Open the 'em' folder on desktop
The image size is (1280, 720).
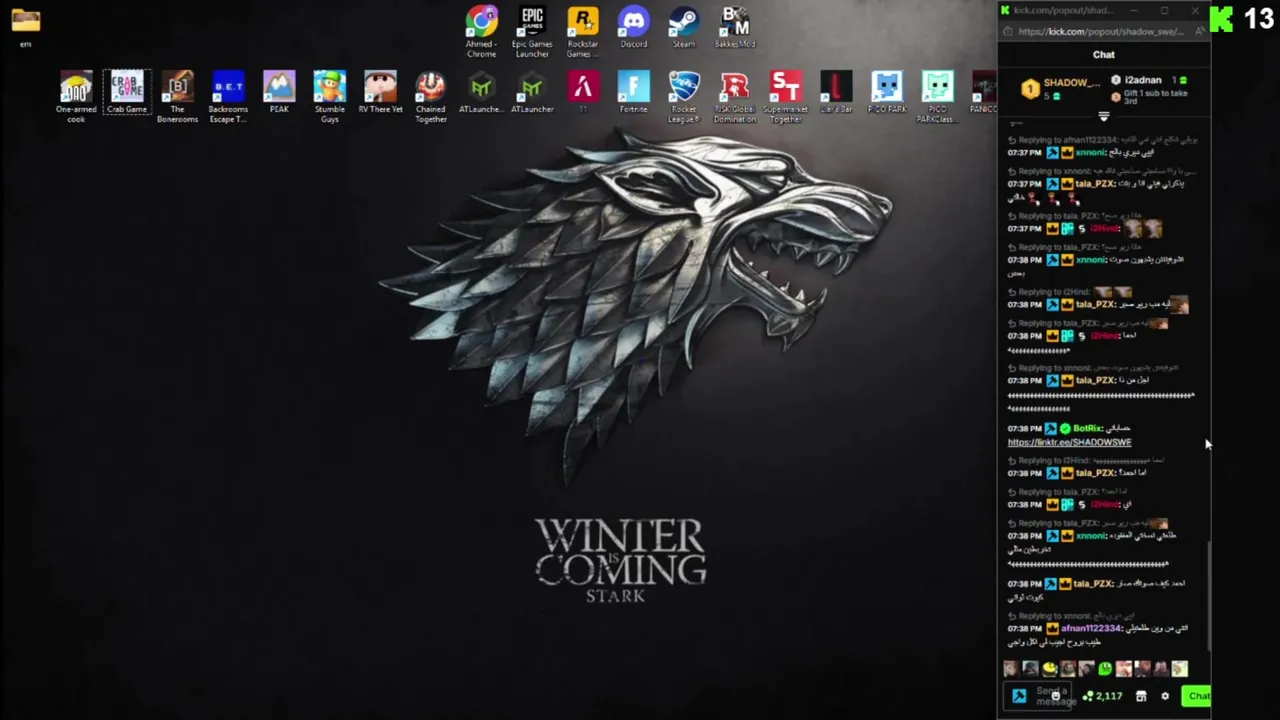click(26, 26)
